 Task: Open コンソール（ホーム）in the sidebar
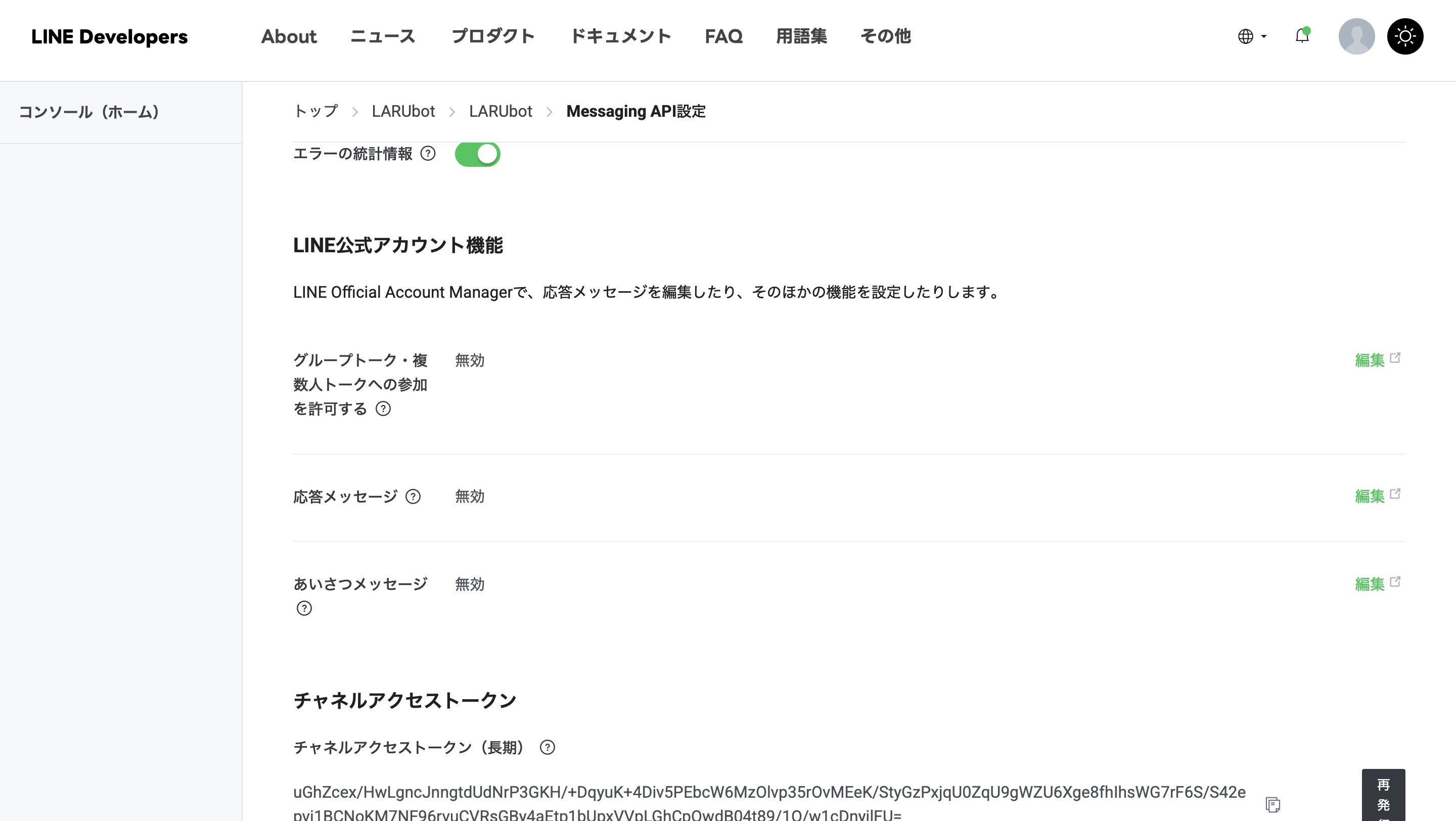pyautogui.click(x=89, y=111)
